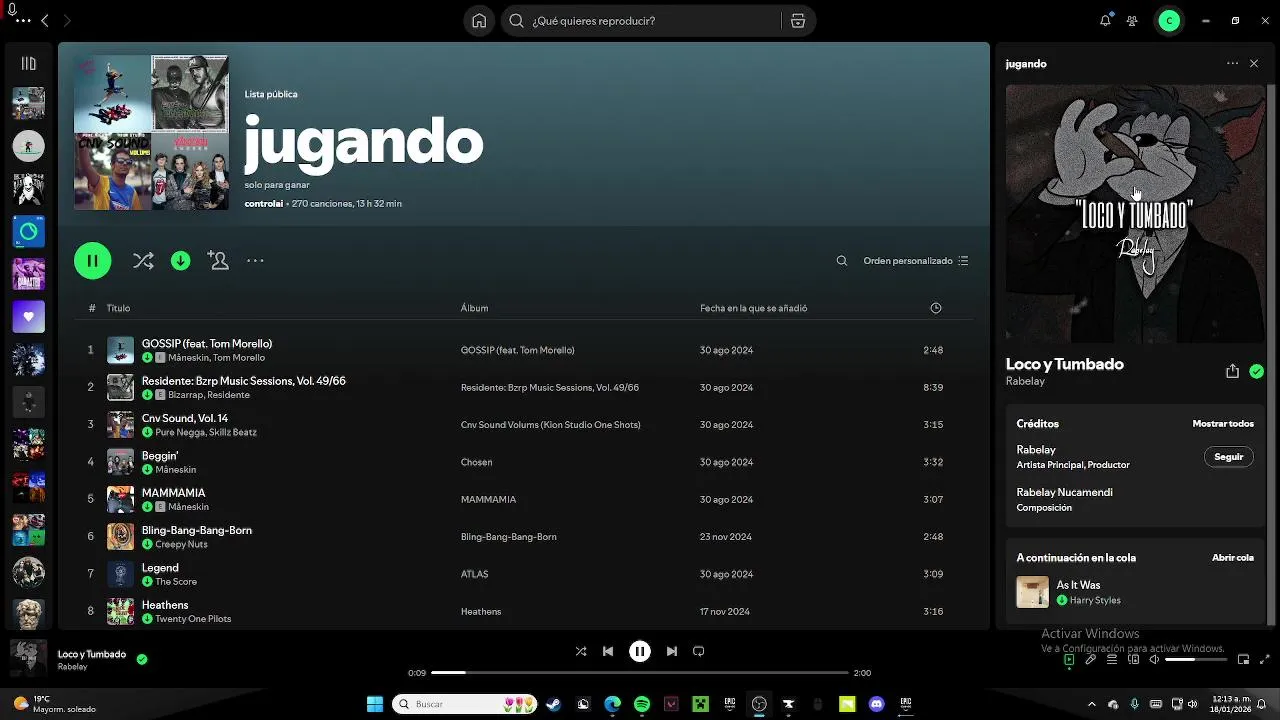This screenshot has height=720, width=1280.
Task: Click Mostrar todos in Créditos section
Action: (1223, 424)
